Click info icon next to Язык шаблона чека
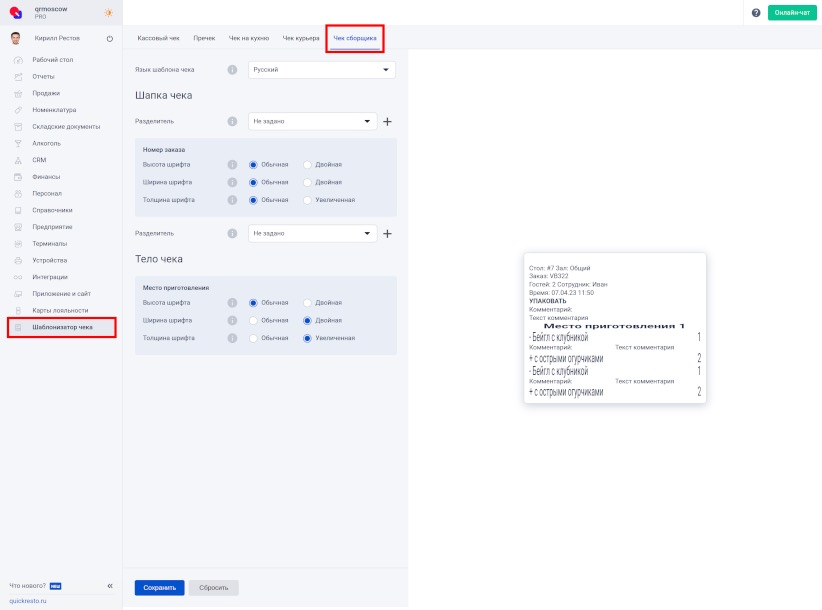Image resolution: width=822 pixels, height=610 pixels. pyautogui.click(x=232, y=70)
